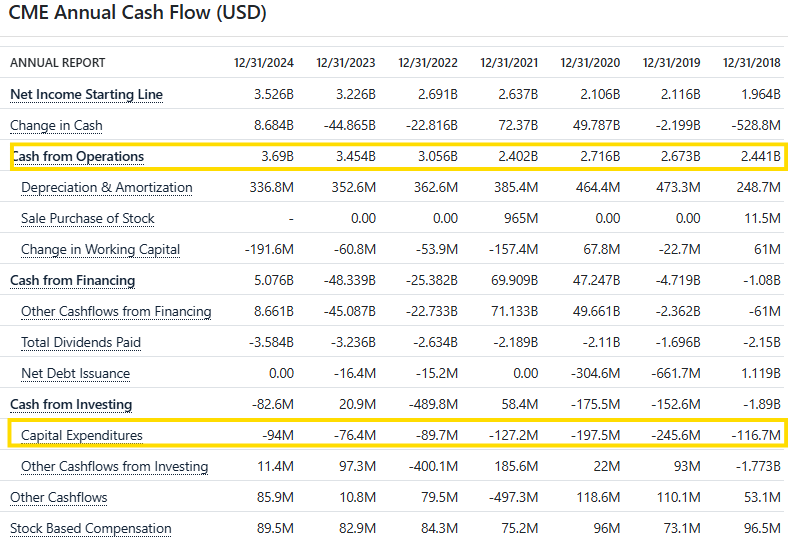This screenshot has width=788, height=543.
Task: Click net debt issuance value -304.6M
Action: pyautogui.click(x=596, y=374)
